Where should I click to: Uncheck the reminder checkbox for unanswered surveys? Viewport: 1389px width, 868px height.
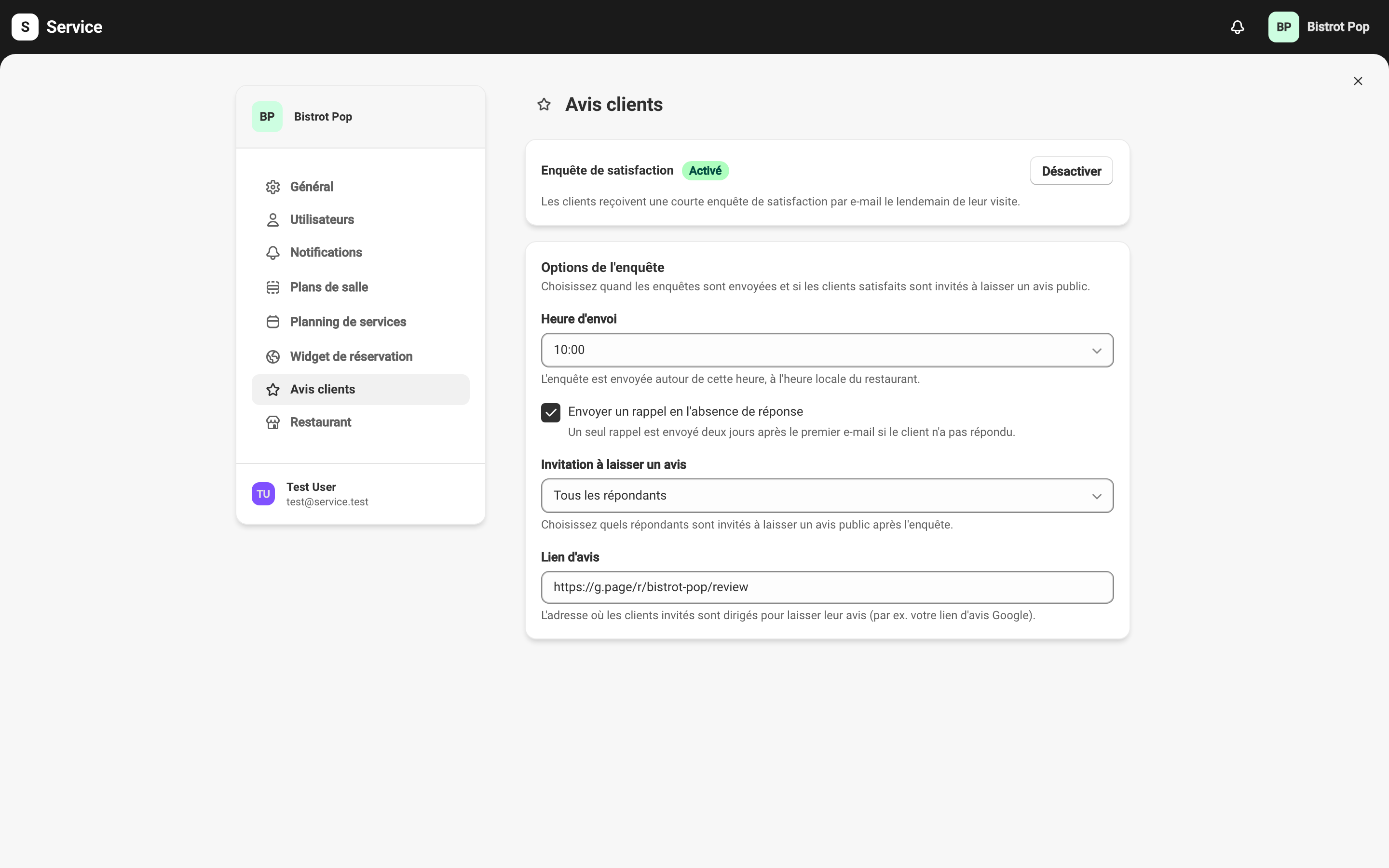(x=550, y=412)
